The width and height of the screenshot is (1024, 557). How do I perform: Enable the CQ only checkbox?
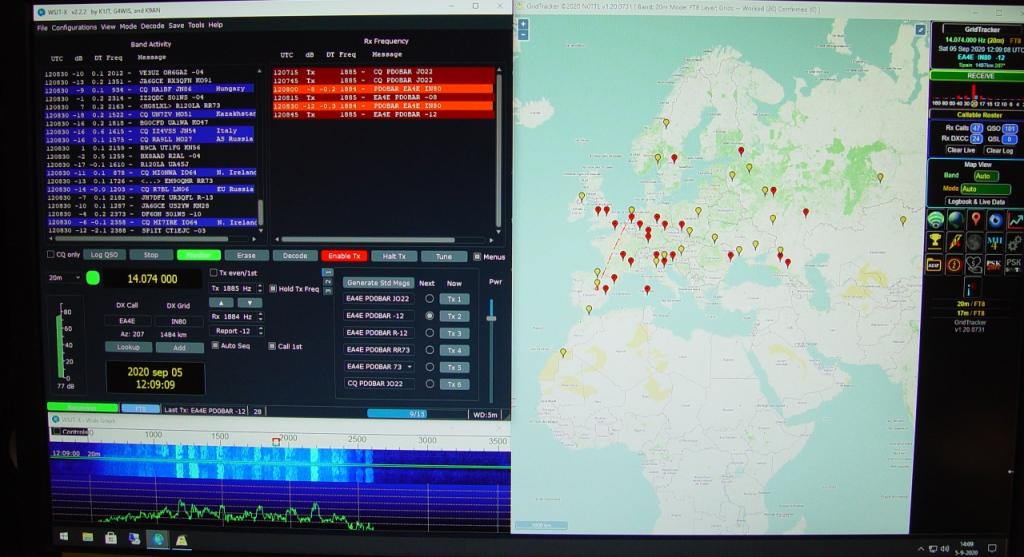click(51, 255)
